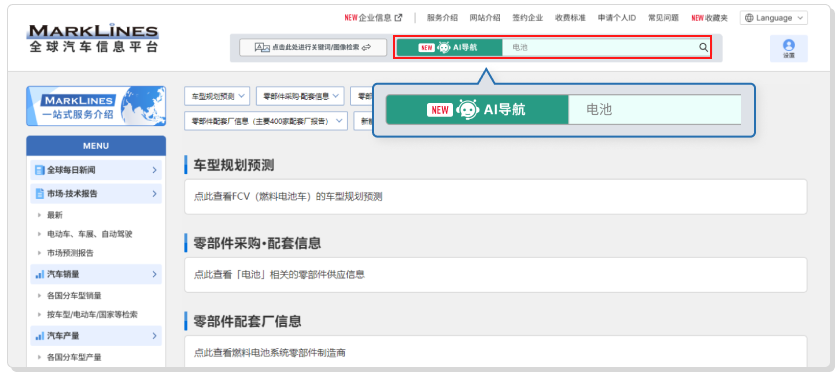Select 最新 in the side menu
The image size is (840, 385).
55,215
